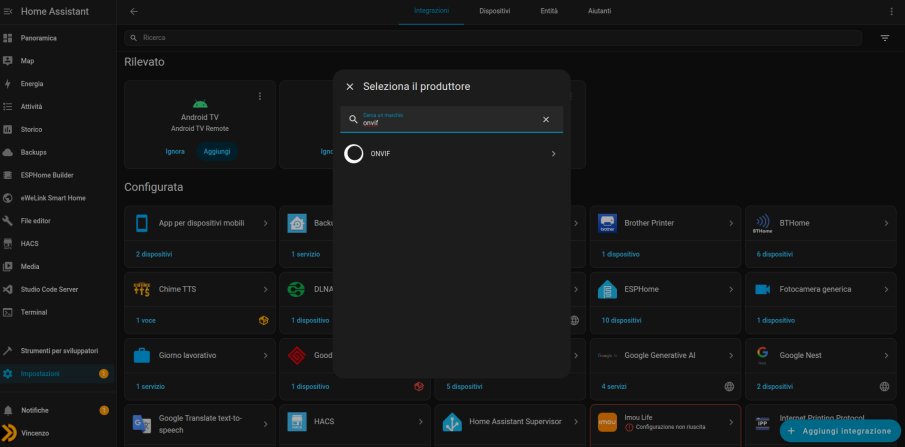Open Attività list icon in sidebar
Viewport: 905px width, 447px height.
[x=8, y=107]
